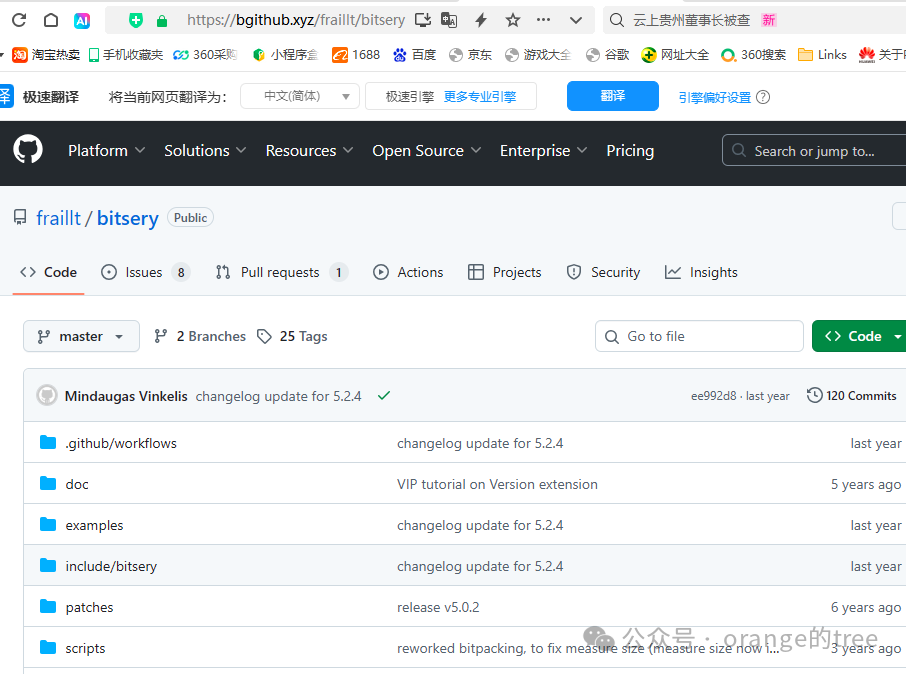Open the release v5.0.2 commit message

(438, 608)
